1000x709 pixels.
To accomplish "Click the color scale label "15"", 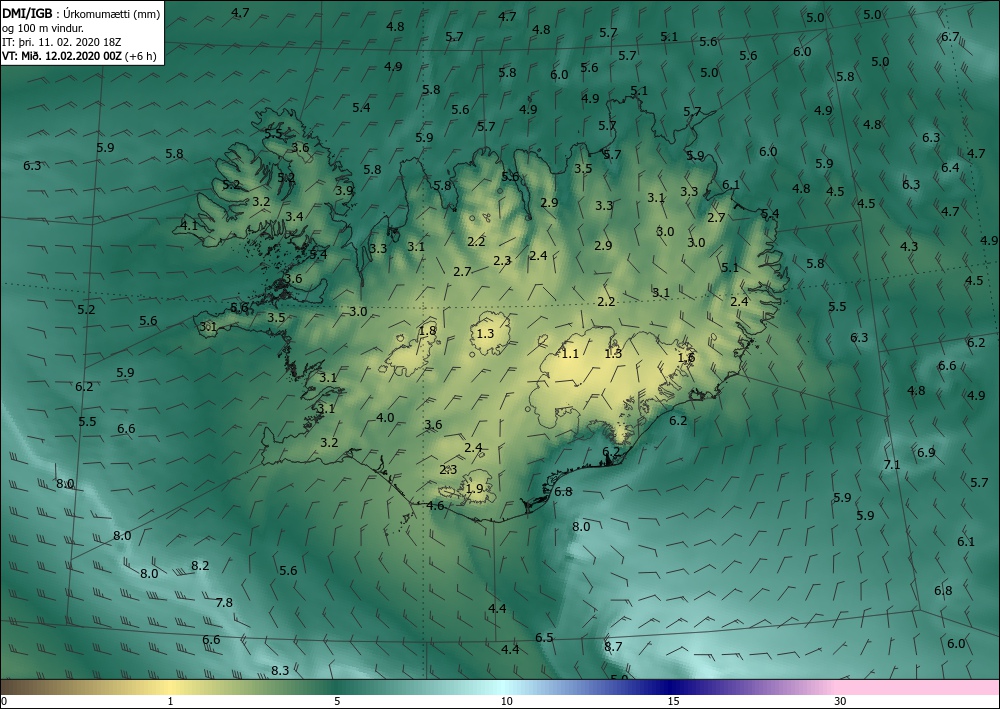I will [673, 702].
